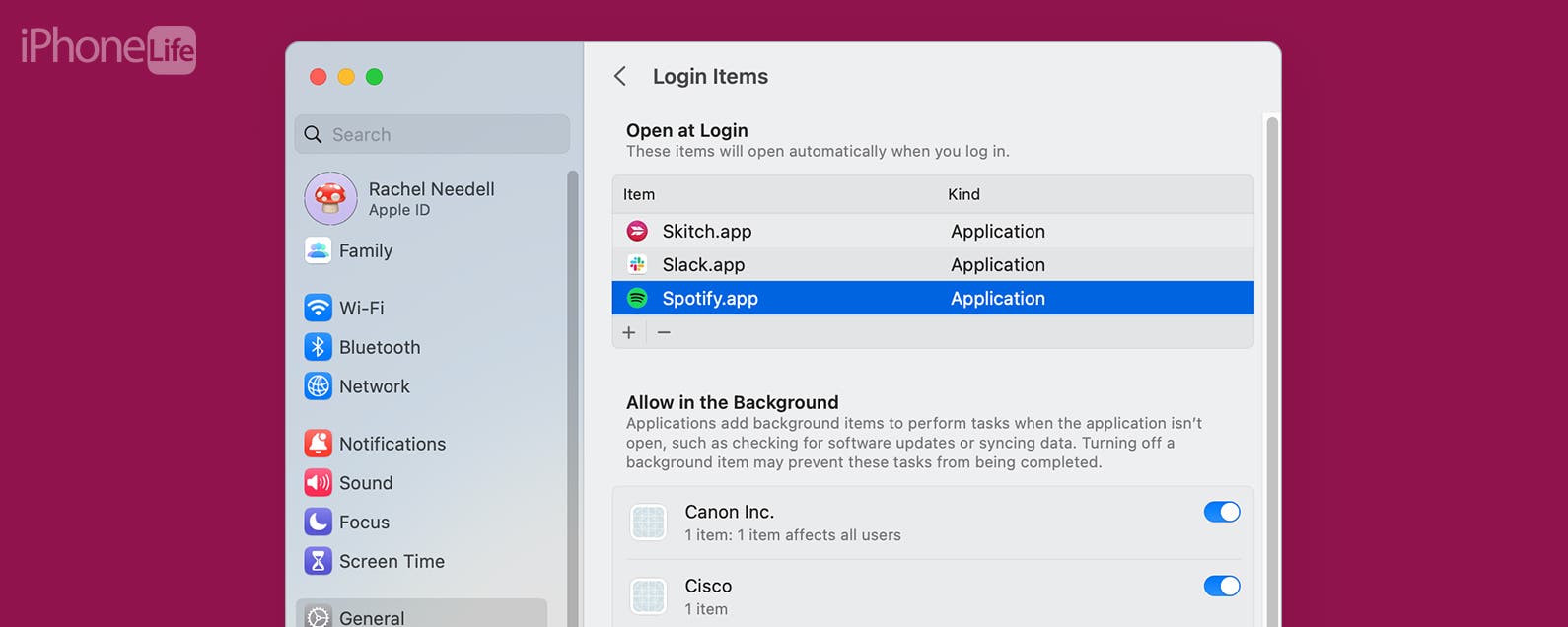Screen dimensions: 1568x627
Task: Open Screen Time hourglass icon
Action: (318, 561)
